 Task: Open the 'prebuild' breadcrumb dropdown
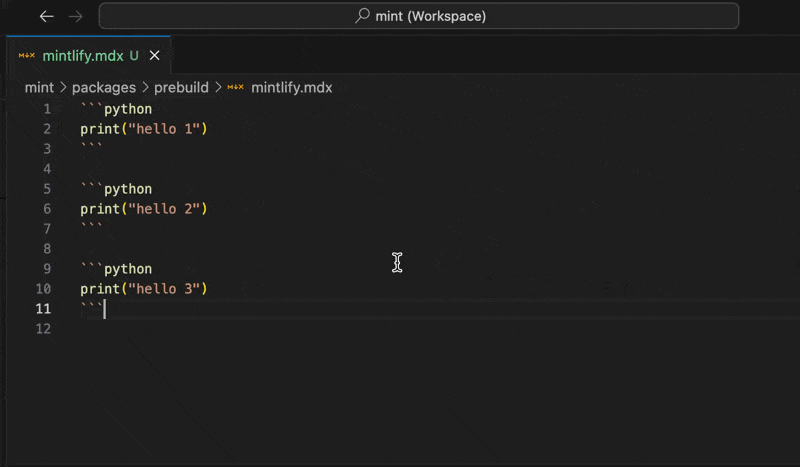pos(181,87)
